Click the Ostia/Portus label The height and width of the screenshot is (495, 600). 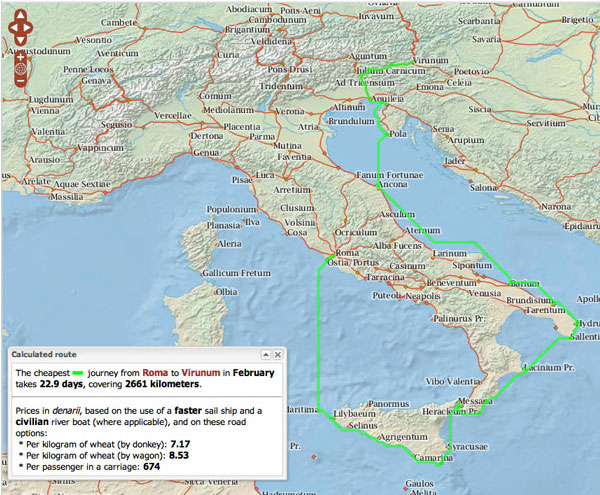pyautogui.click(x=353, y=263)
